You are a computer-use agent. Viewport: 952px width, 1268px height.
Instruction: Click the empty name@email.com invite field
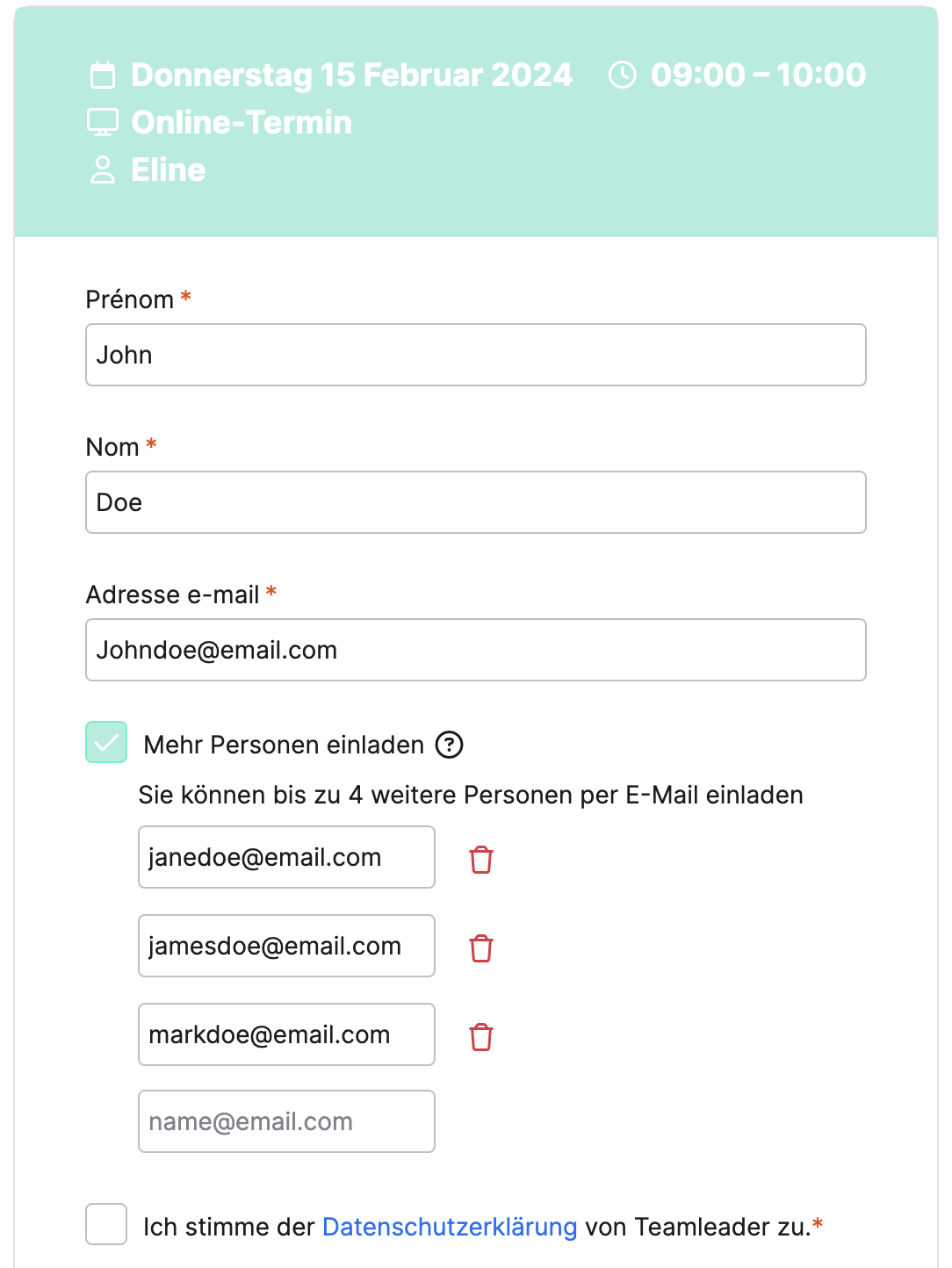(x=286, y=1121)
